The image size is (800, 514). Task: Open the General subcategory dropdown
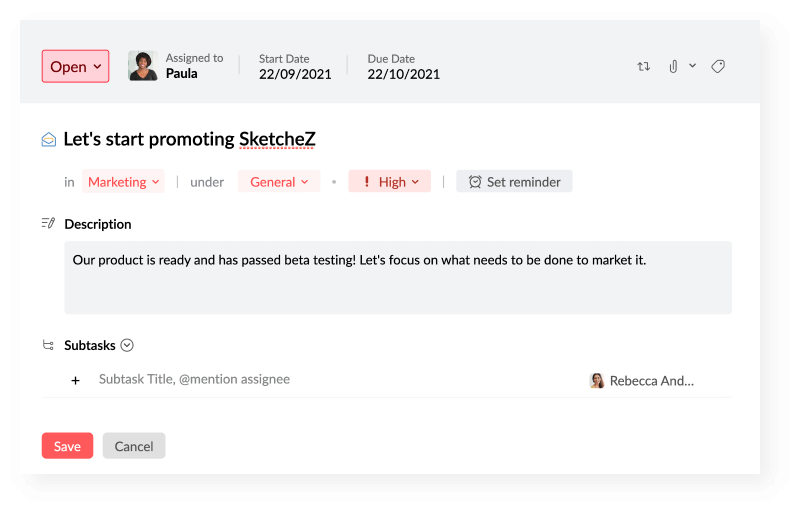pyautogui.click(x=279, y=182)
